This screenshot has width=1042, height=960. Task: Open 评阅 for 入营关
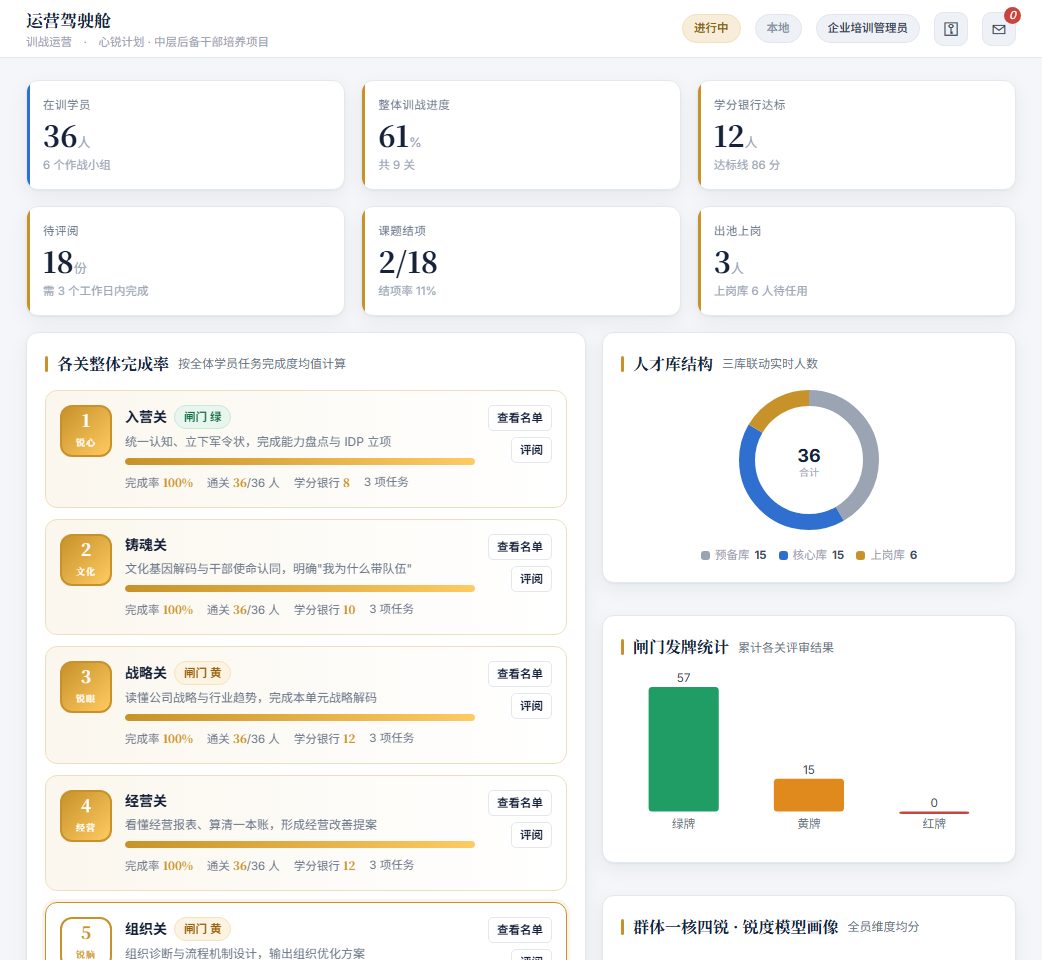pyautogui.click(x=531, y=450)
